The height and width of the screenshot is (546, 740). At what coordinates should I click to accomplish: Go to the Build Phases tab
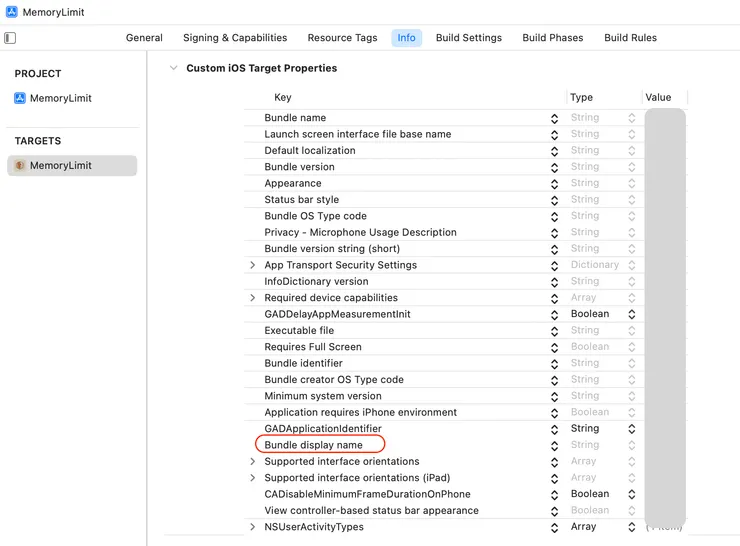pos(552,38)
